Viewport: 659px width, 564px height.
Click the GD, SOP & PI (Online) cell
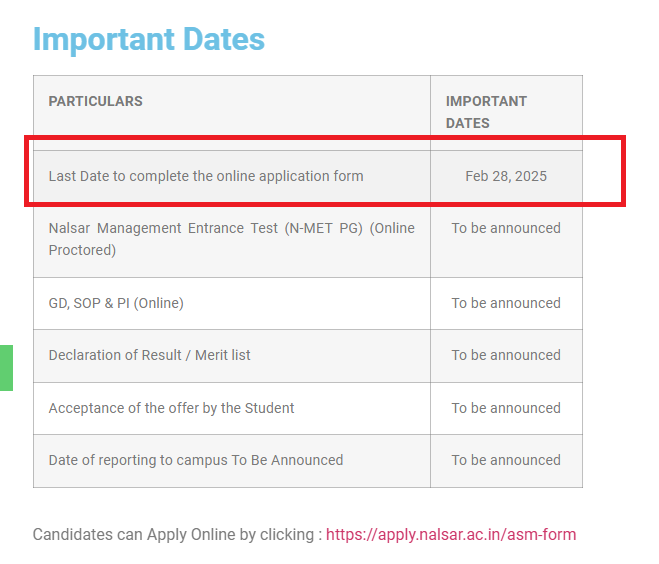point(116,303)
